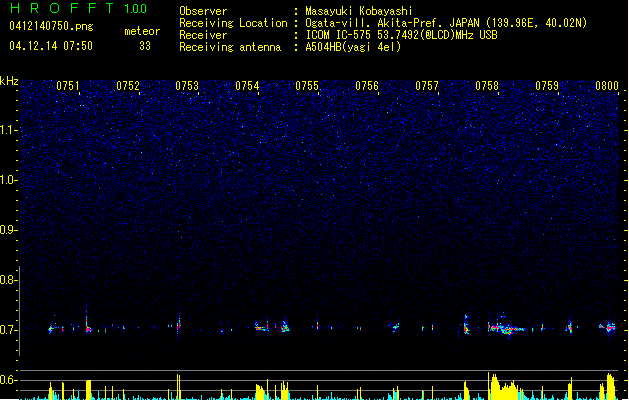Click the 0751 time marker

point(68,86)
